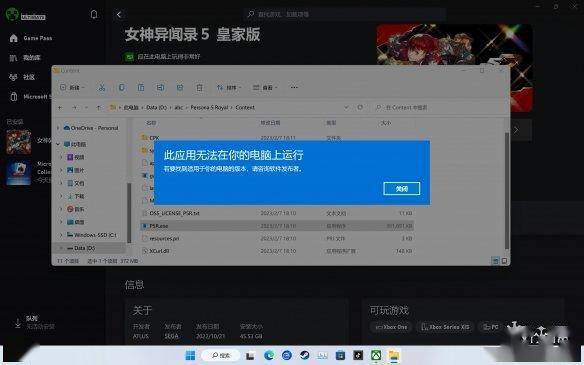Screen dimensions: 584x365
Task: Open Xbox notifications bell
Action: 94,15
